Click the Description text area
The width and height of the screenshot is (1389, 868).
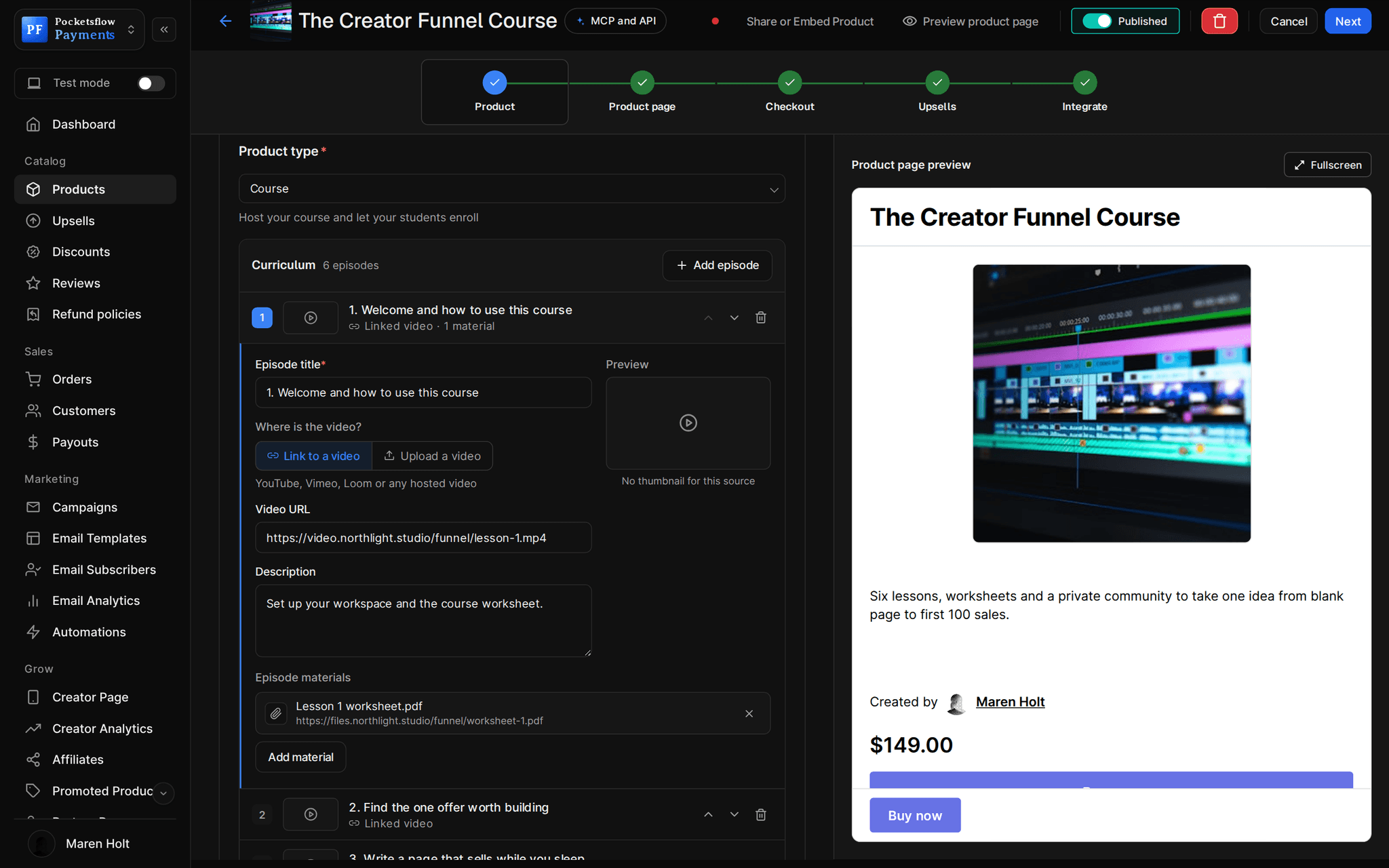423,620
